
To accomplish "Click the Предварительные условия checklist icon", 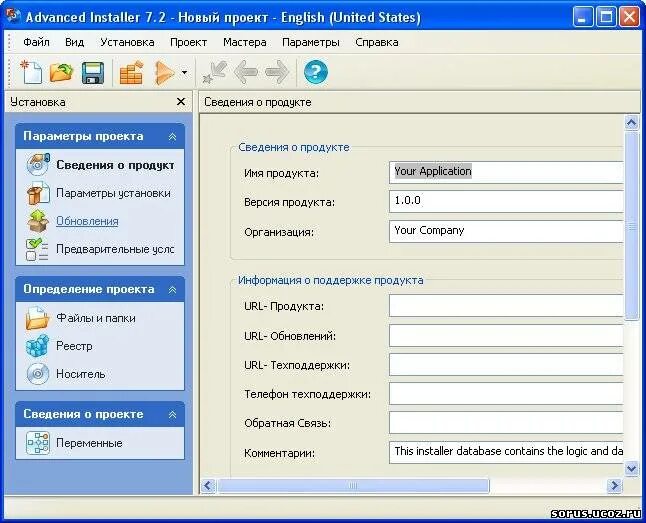I will [37, 249].
